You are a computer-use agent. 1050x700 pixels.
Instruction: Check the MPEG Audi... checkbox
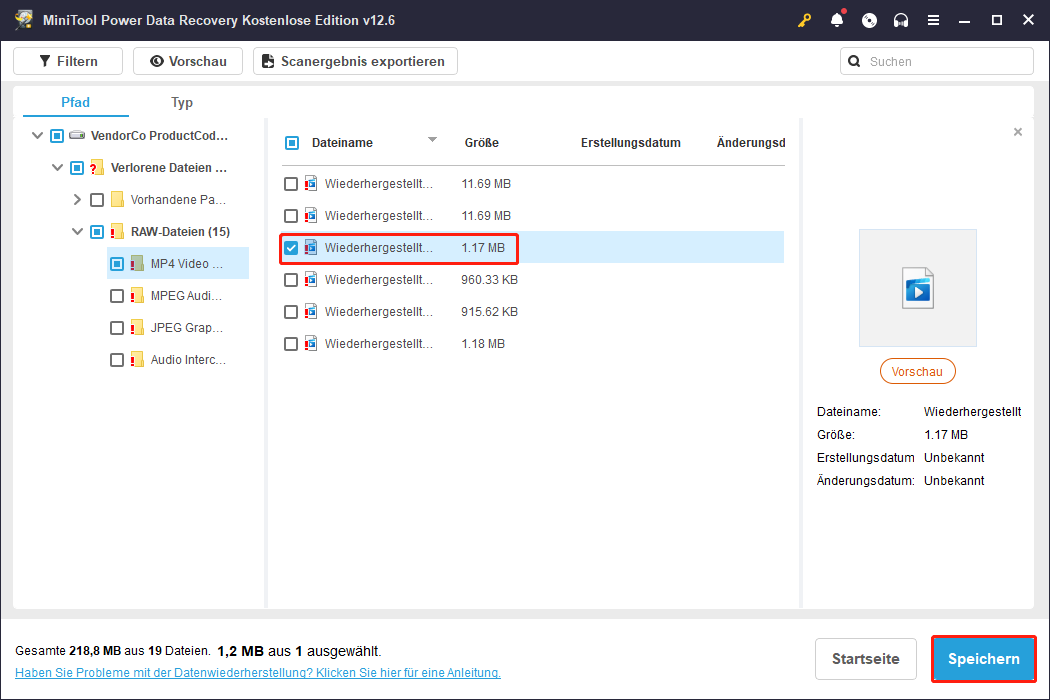117,295
